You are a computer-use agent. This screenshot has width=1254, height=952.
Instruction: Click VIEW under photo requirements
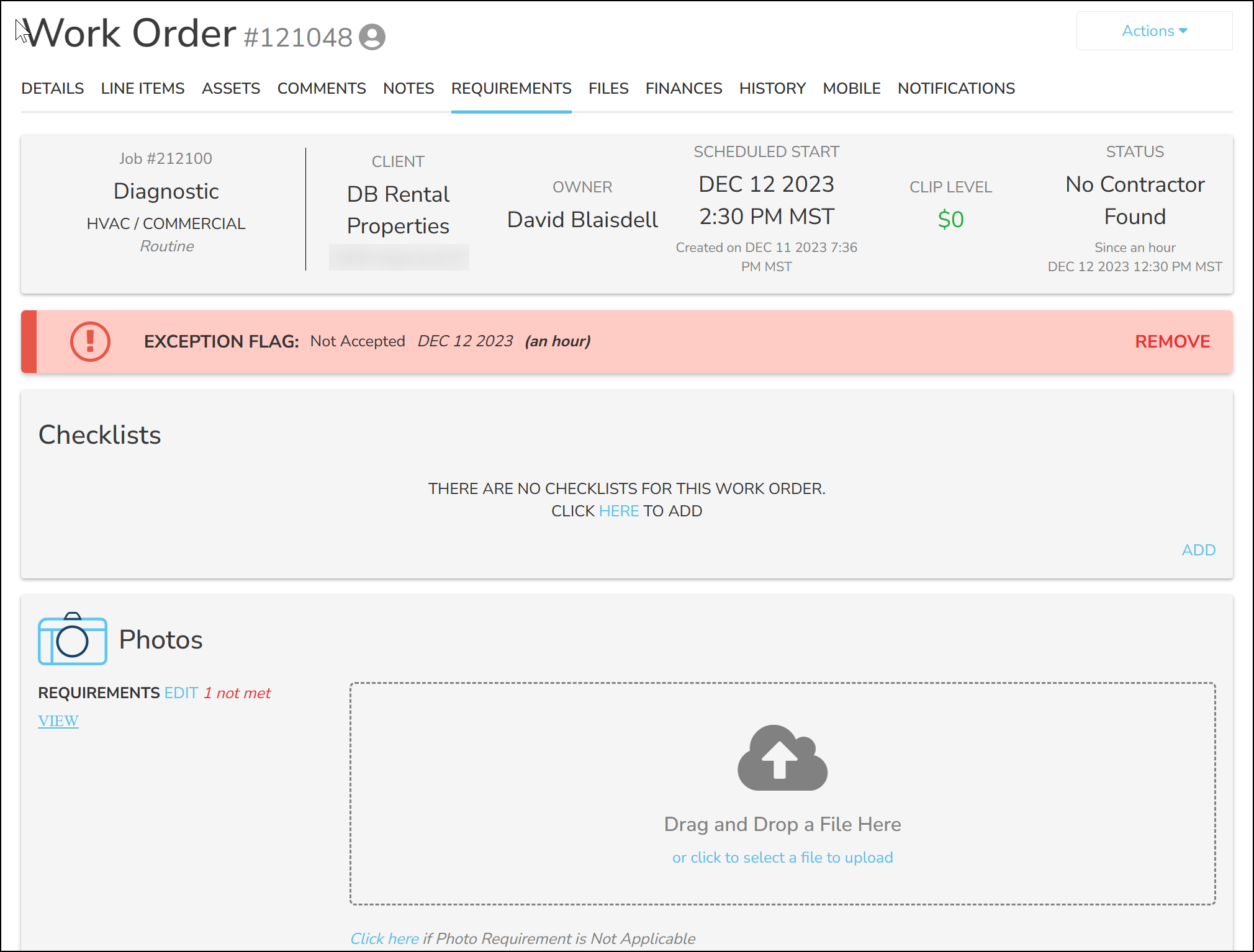pos(58,721)
